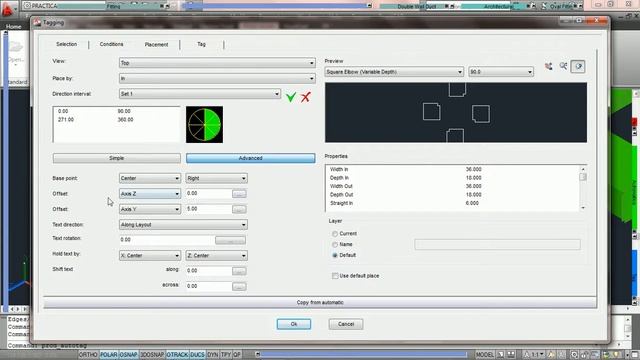Open the Axis Y offset dropdown
The width and height of the screenshot is (640, 360).
(x=149, y=209)
